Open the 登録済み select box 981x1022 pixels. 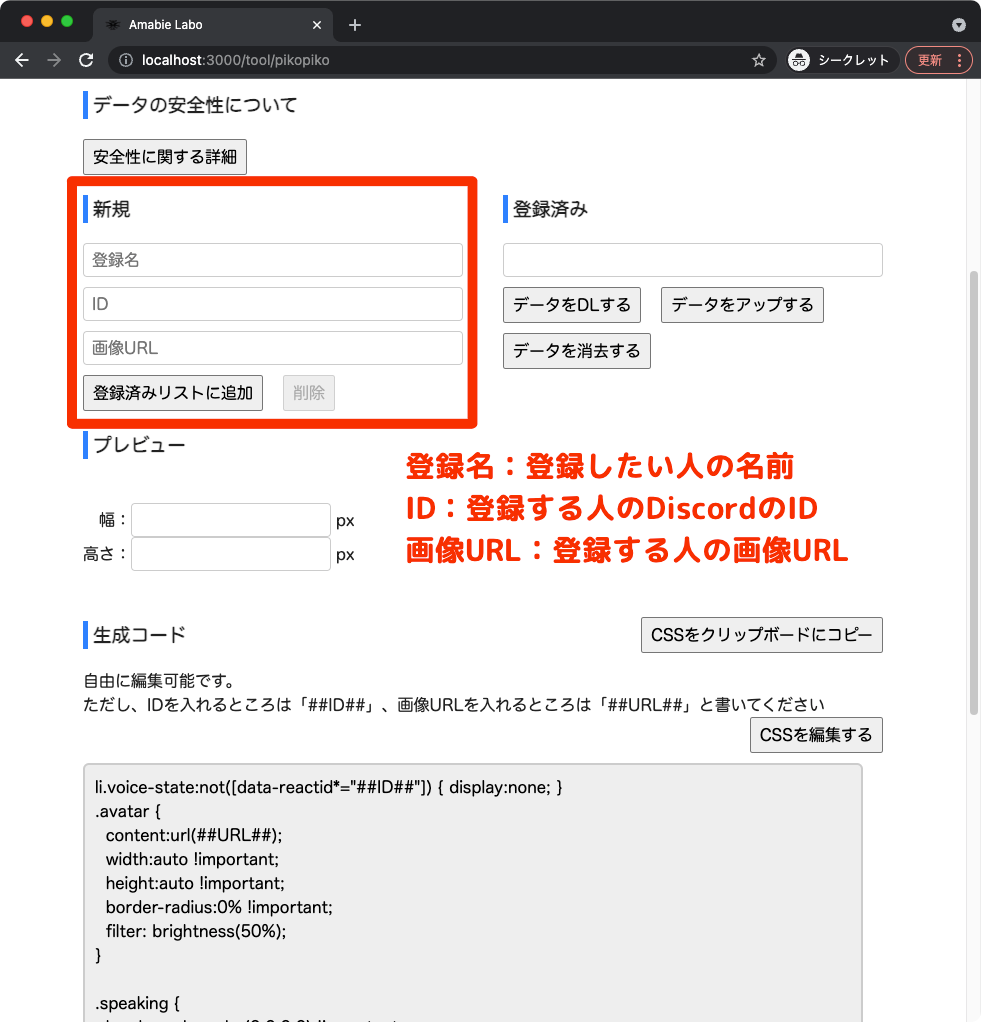693,260
